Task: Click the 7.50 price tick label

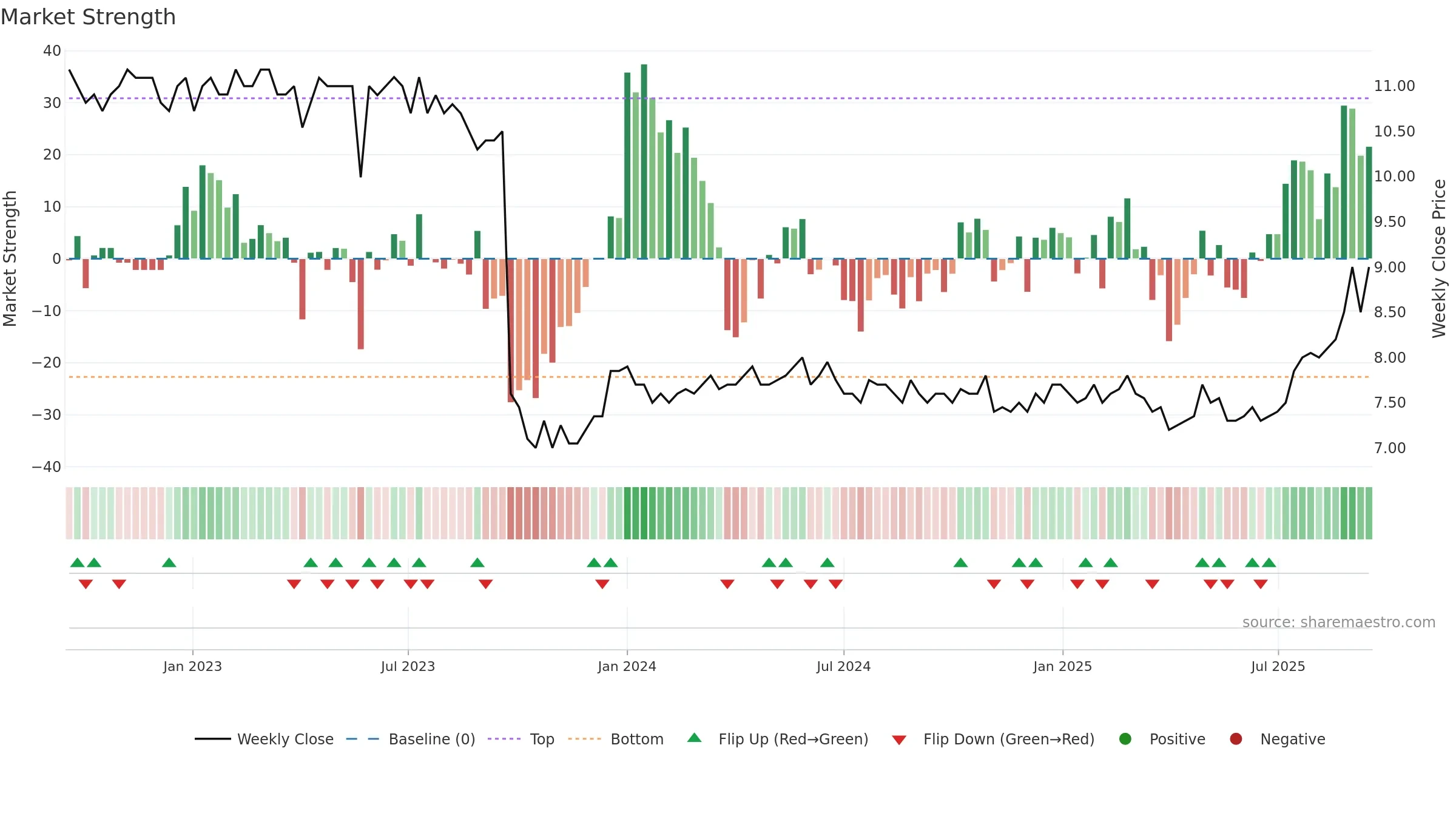Action: (1390, 403)
